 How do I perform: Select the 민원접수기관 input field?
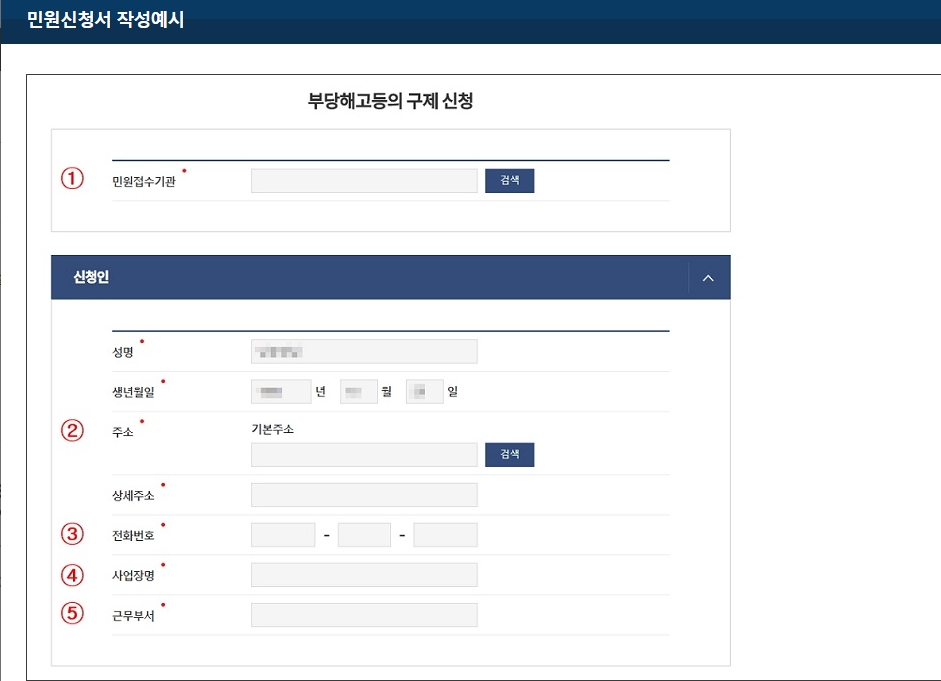pyautogui.click(x=363, y=180)
